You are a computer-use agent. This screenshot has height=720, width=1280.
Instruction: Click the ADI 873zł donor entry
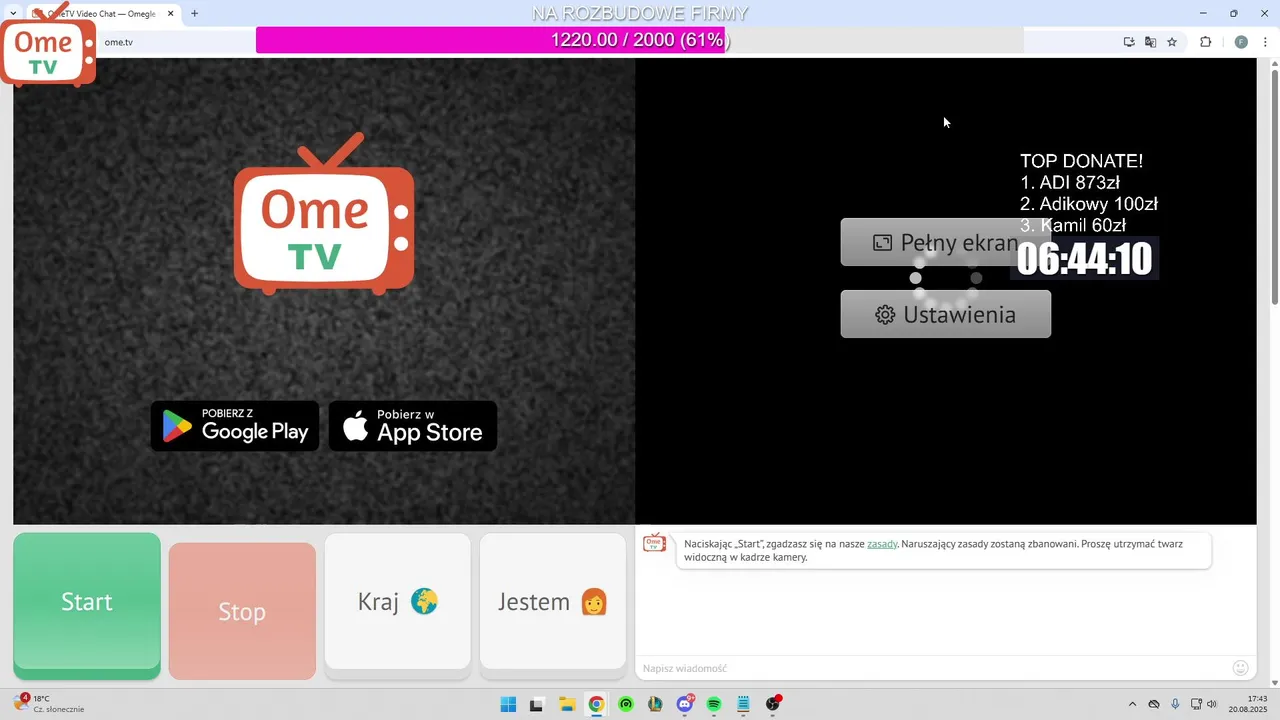pos(1070,183)
